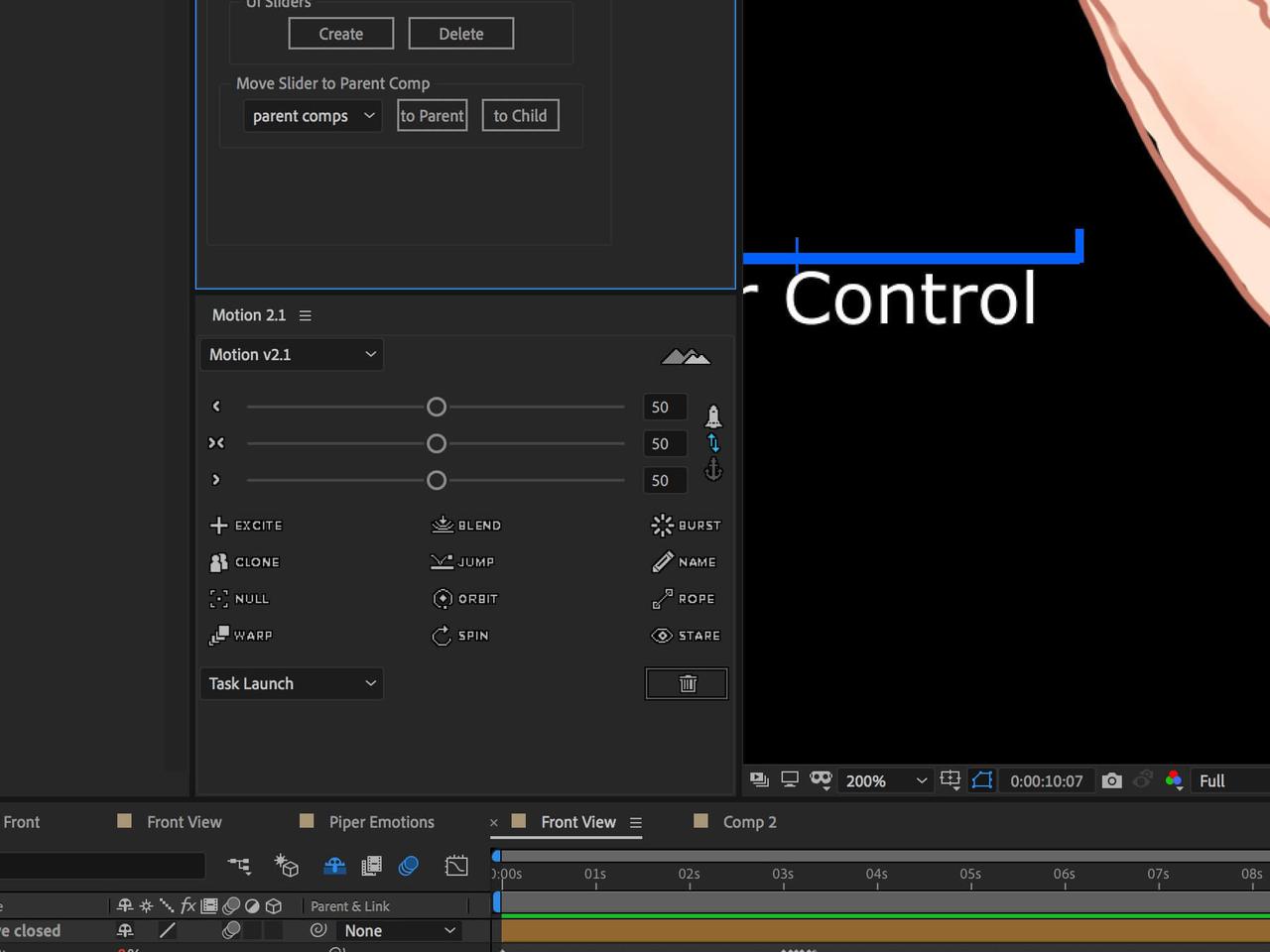Take snapshot with the camera icon
Viewport: 1270px width, 952px height.
tap(1111, 780)
